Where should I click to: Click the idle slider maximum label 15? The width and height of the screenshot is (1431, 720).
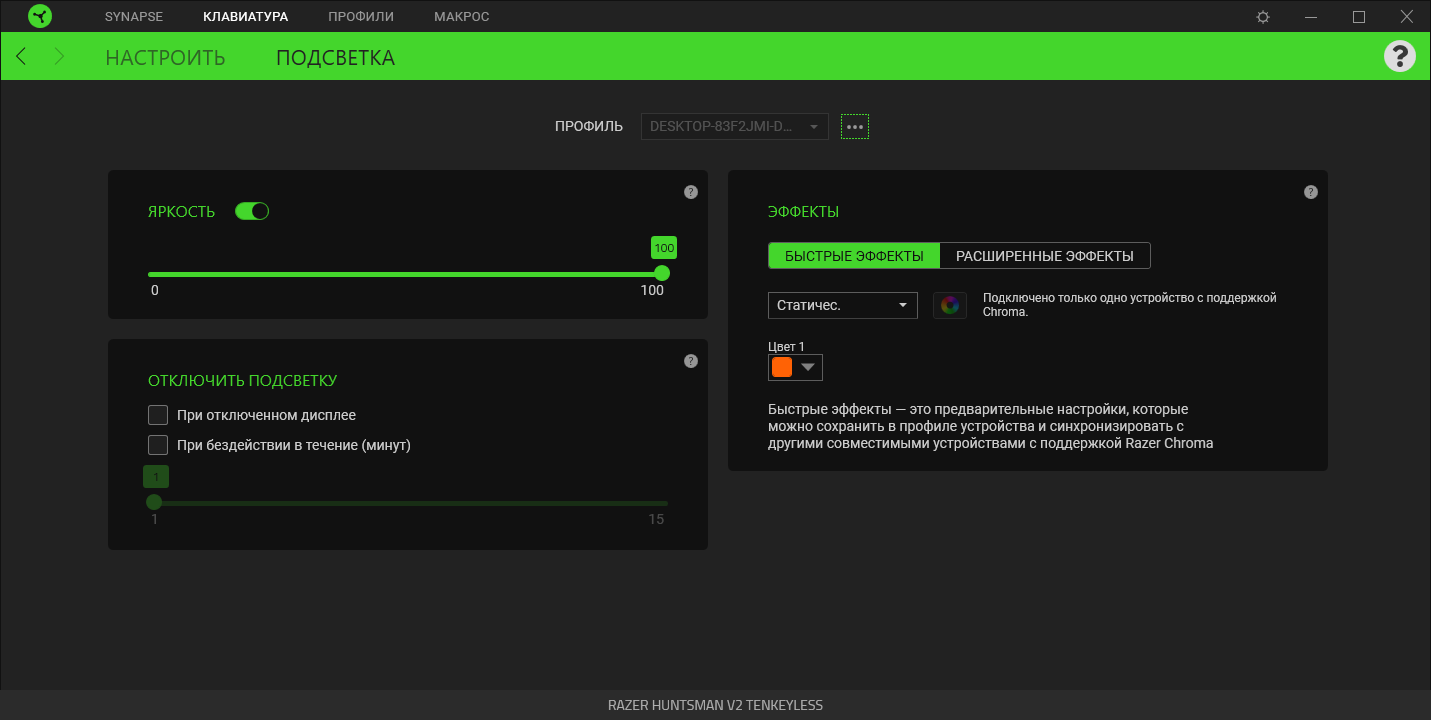[x=656, y=519]
